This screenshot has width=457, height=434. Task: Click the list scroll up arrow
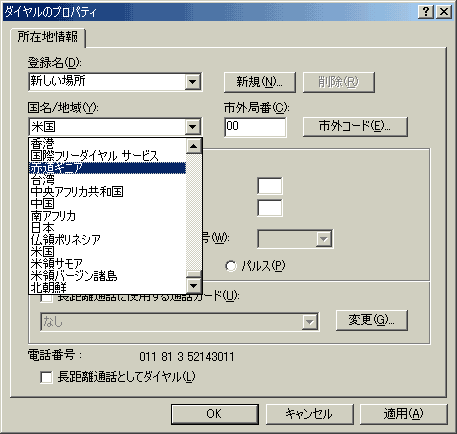(194, 146)
